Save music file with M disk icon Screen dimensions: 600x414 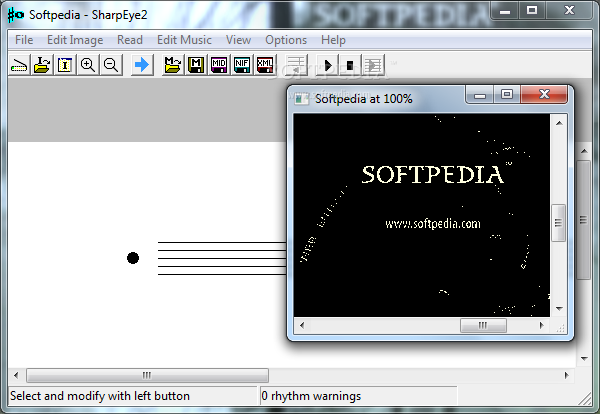click(196, 65)
